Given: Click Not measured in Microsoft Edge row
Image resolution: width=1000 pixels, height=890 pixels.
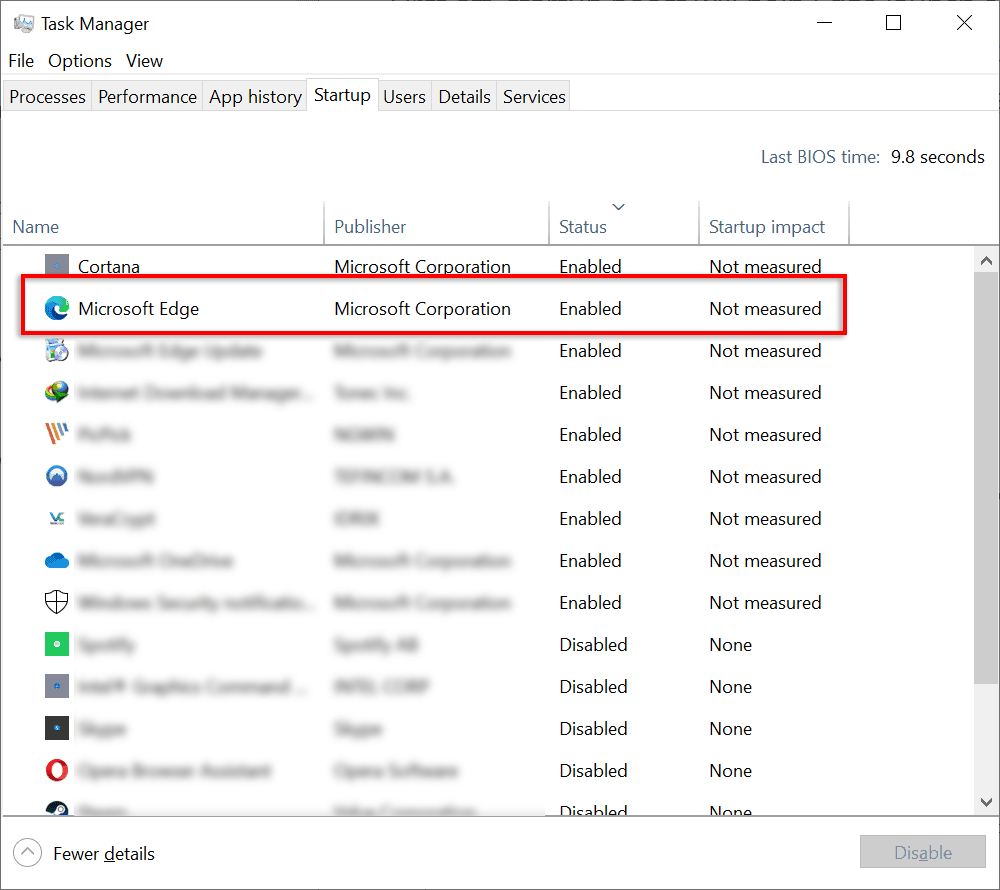Looking at the screenshot, I should click(x=765, y=309).
